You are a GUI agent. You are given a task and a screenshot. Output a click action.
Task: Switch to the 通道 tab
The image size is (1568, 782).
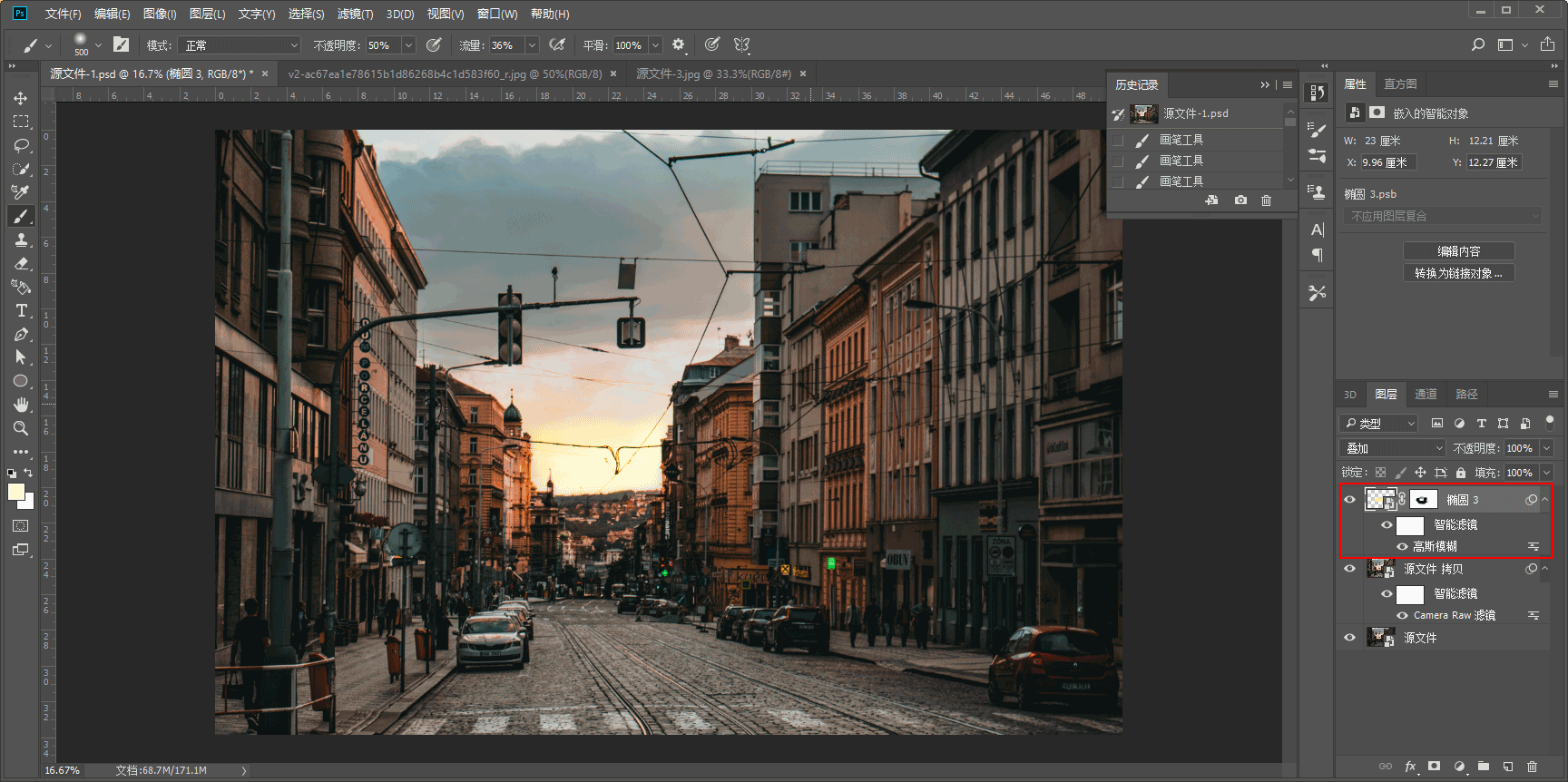(1426, 395)
